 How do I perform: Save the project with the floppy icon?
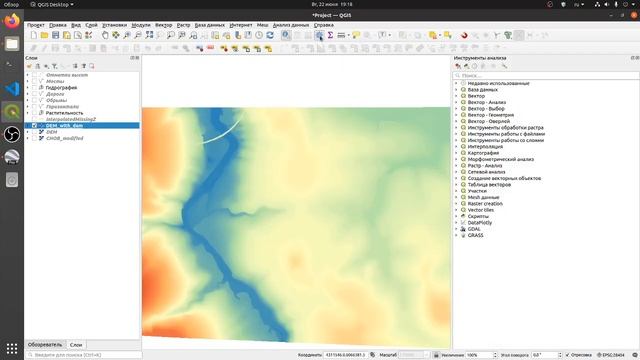[x=56, y=36]
